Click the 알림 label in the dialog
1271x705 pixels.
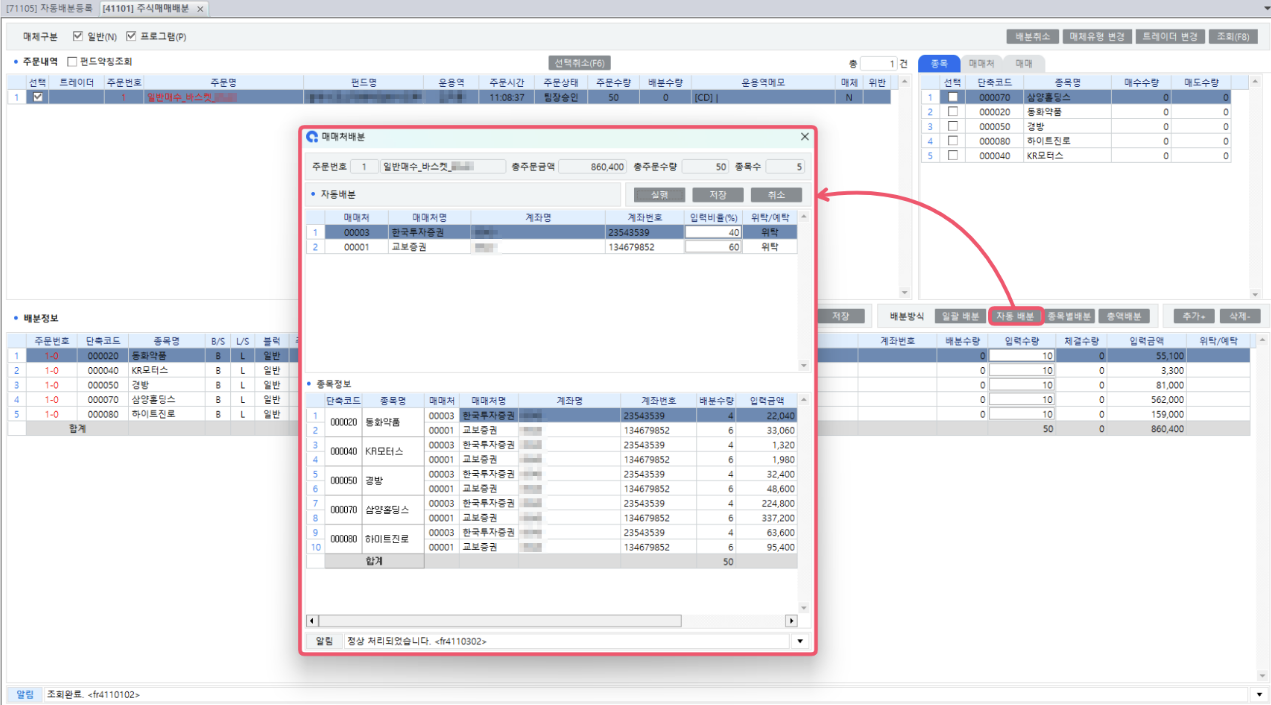click(x=324, y=641)
